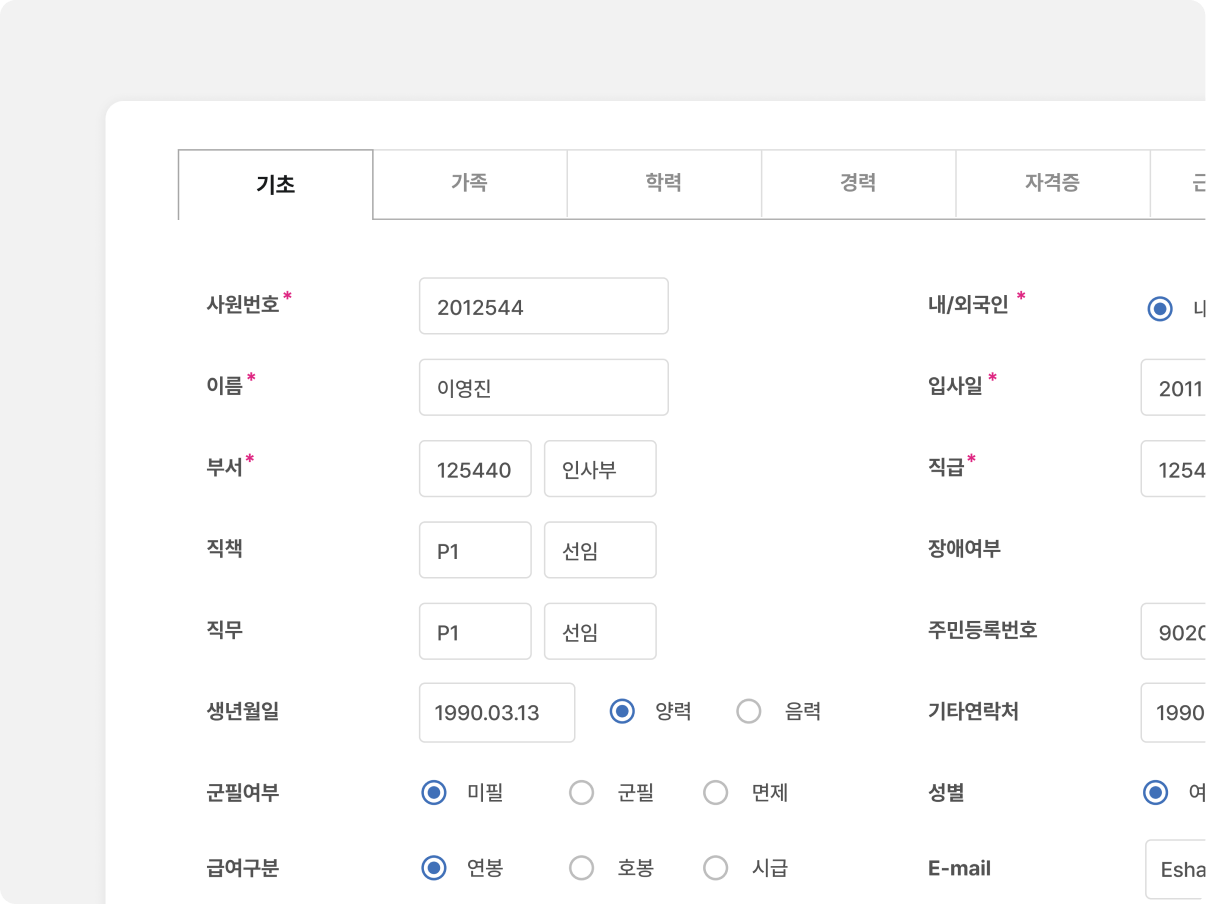The height and width of the screenshot is (904, 1206).
Task: Click the 부서 name field 인사부
Action: tap(600, 468)
